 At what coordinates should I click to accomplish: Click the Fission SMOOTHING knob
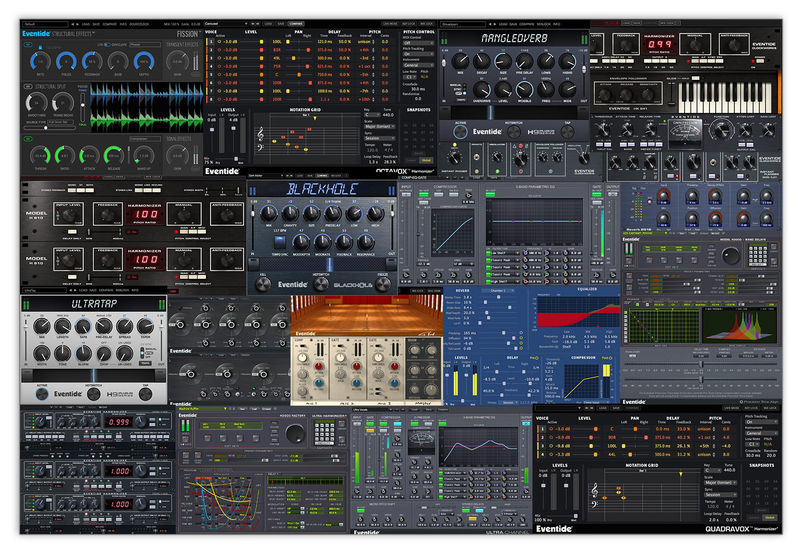click(36, 103)
